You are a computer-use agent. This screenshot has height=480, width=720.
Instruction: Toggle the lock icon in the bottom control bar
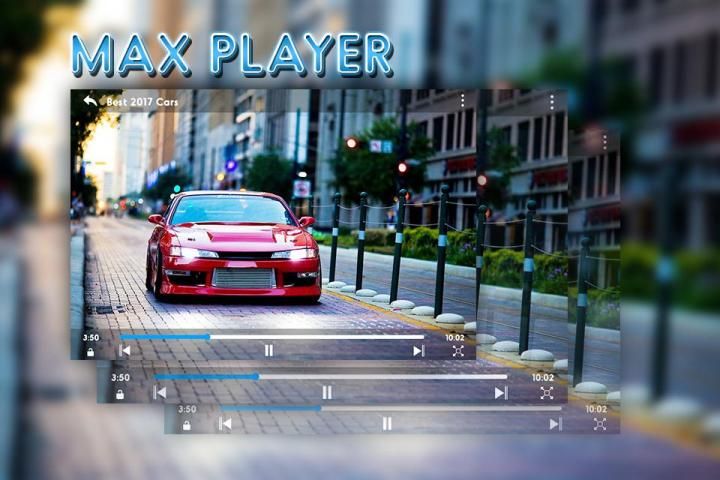coord(186,425)
